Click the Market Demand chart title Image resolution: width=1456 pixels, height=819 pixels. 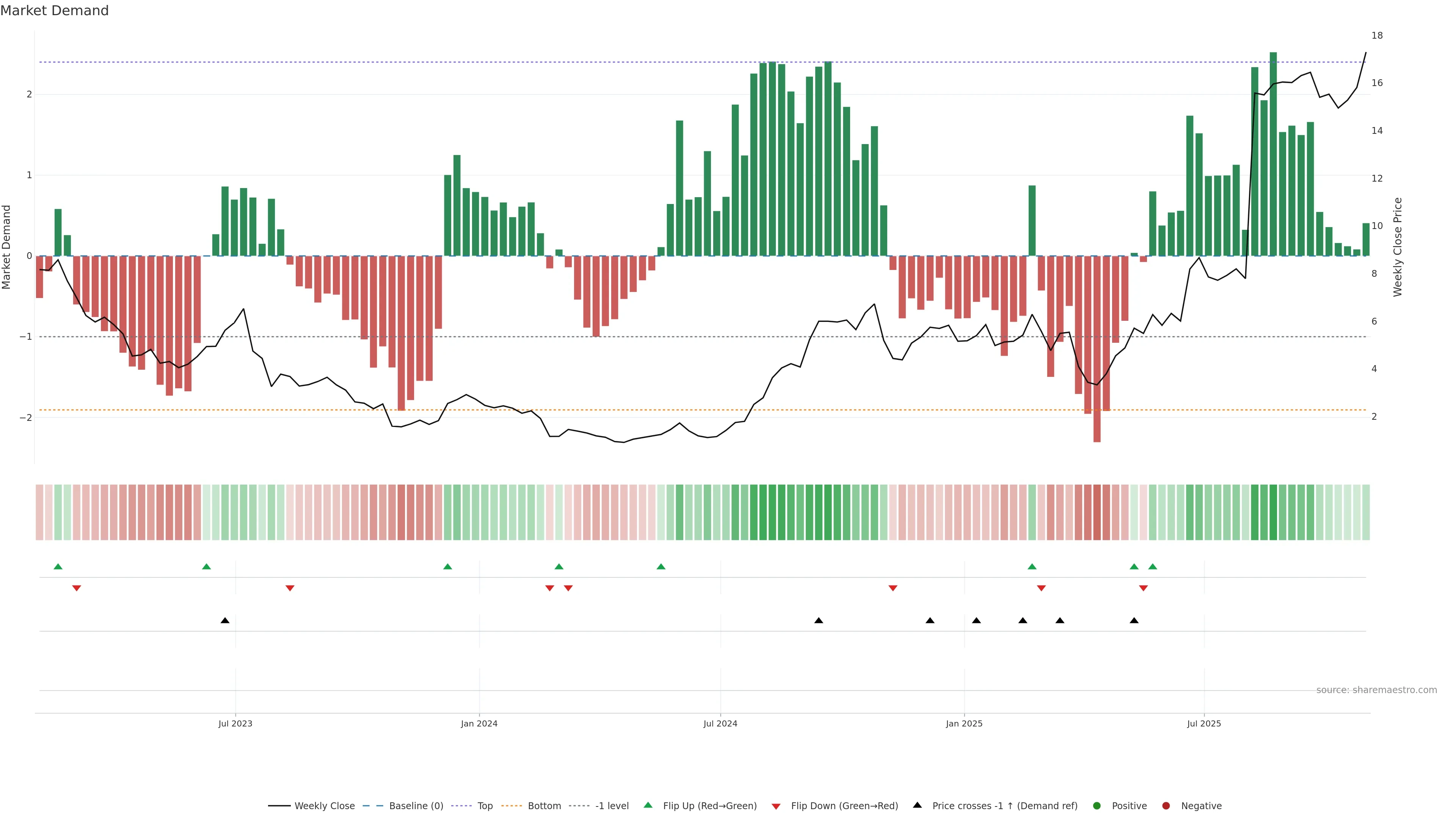tap(54, 11)
